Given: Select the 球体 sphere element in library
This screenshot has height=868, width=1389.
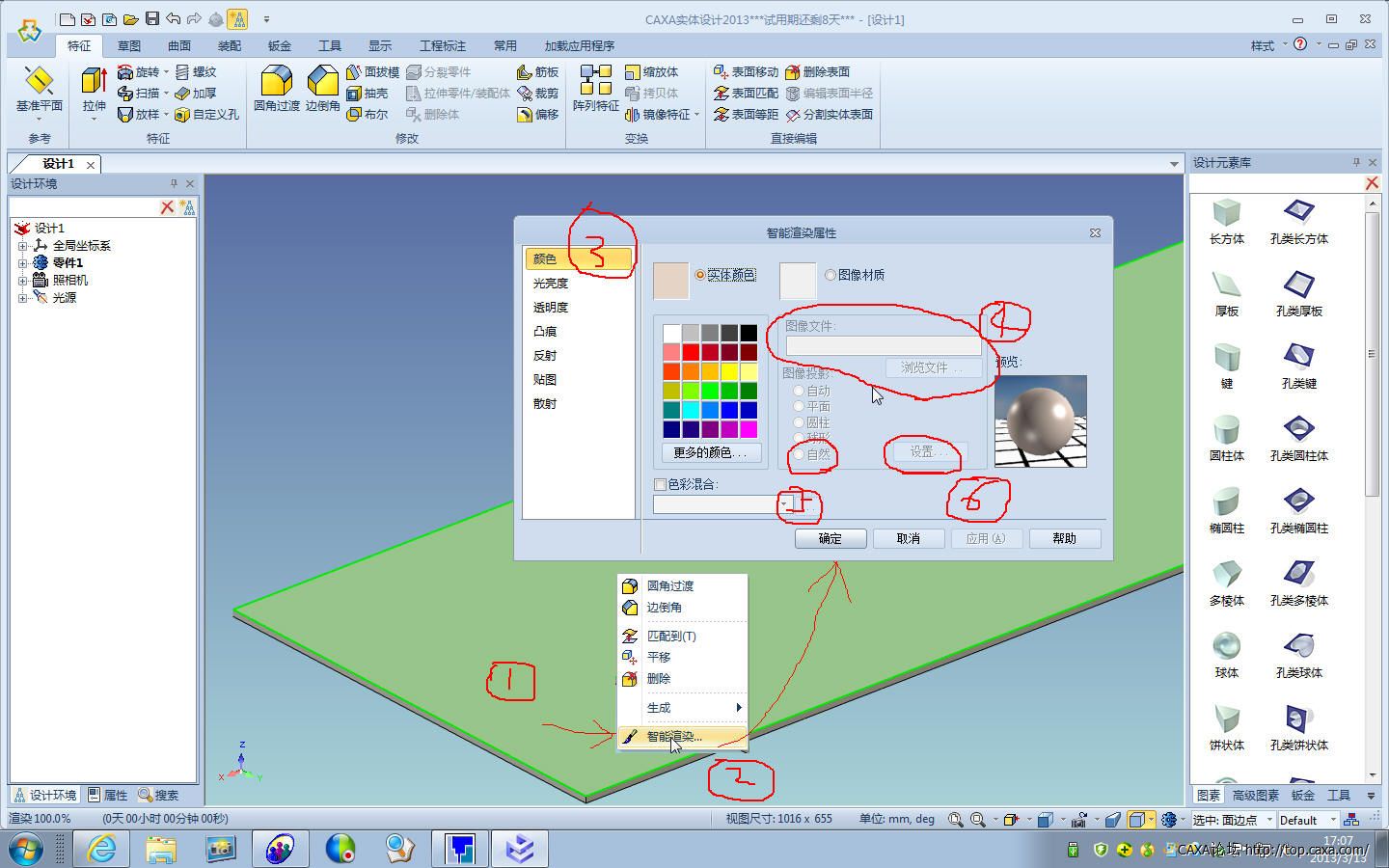Looking at the screenshot, I should pyautogui.click(x=1227, y=655).
